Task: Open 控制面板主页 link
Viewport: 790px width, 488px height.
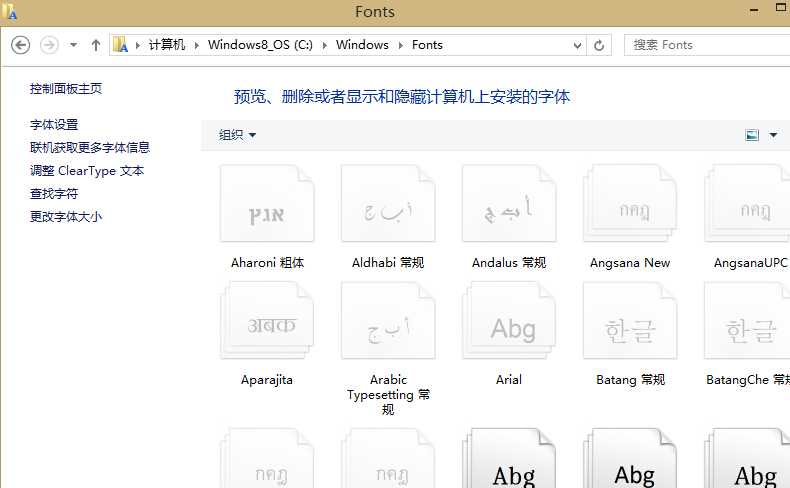Action: 66,89
